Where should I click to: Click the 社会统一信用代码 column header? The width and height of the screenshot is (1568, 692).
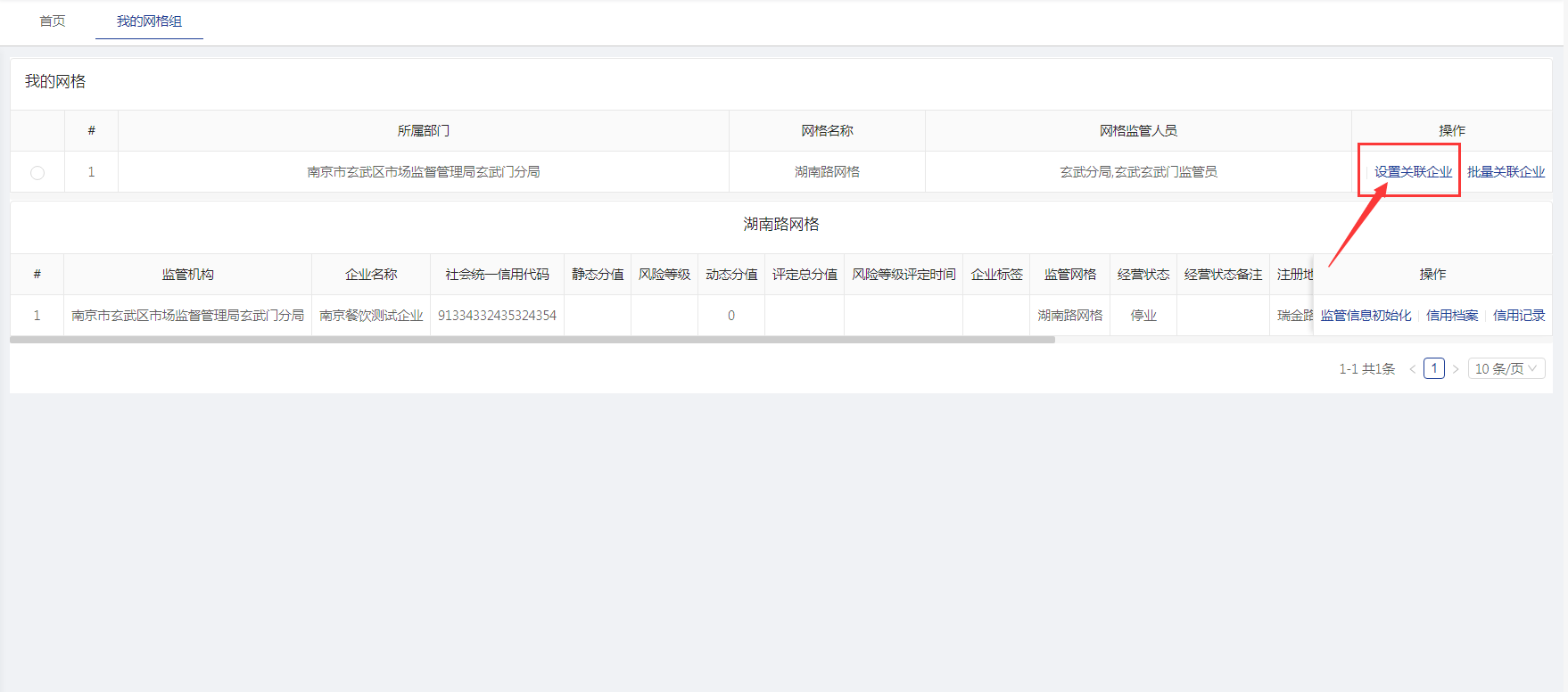[x=497, y=275]
